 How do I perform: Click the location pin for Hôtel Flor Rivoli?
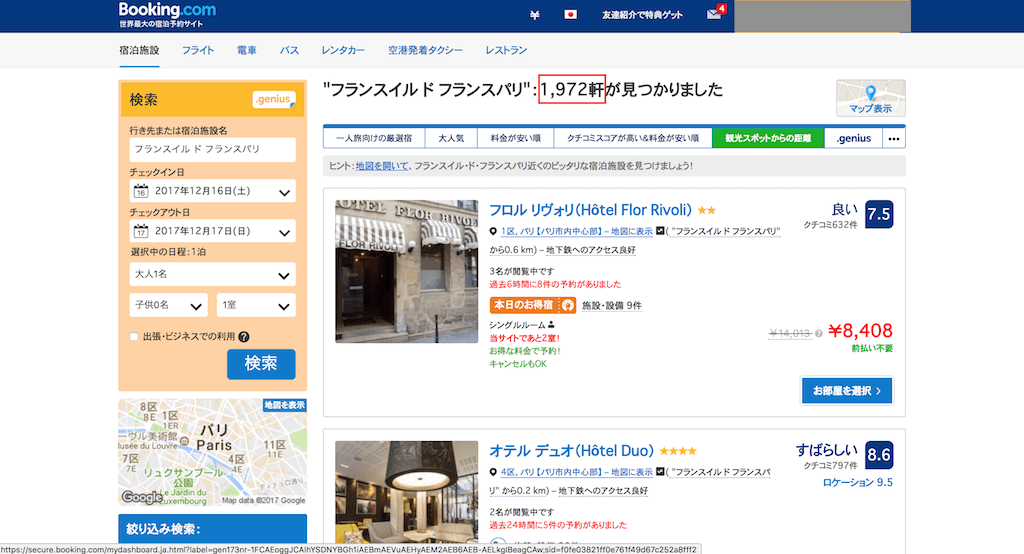(493, 231)
